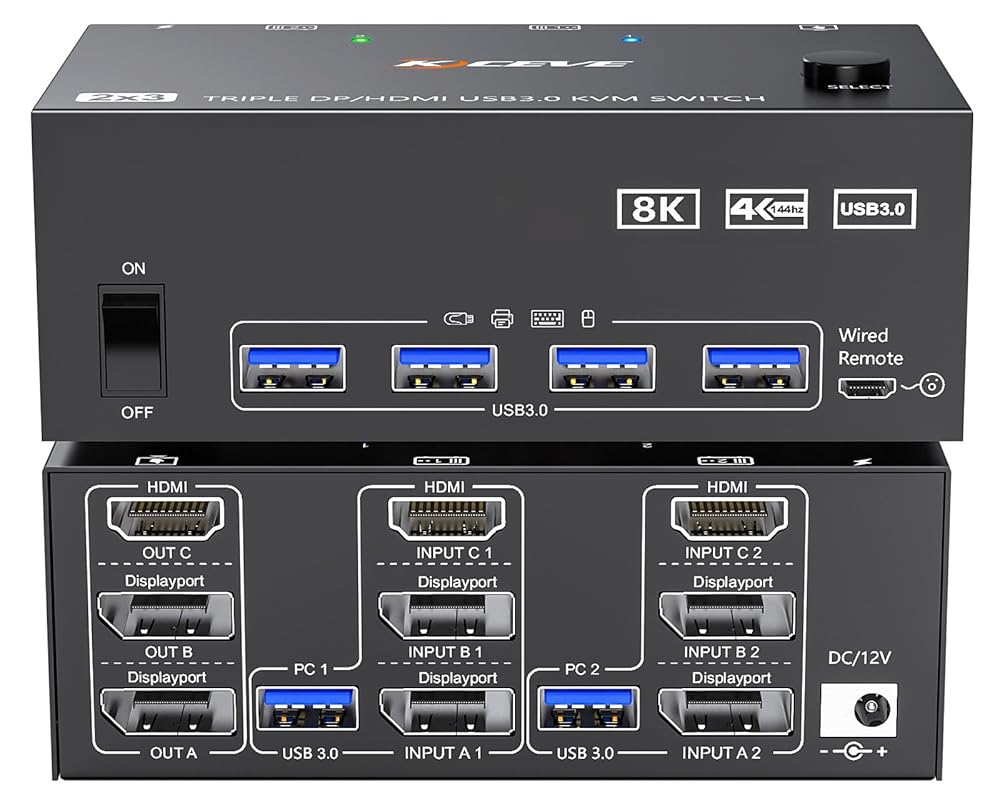The height and width of the screenshot is (800, 1000).
Task: Click the green indicator LED on top
Action: coord(361,40)
